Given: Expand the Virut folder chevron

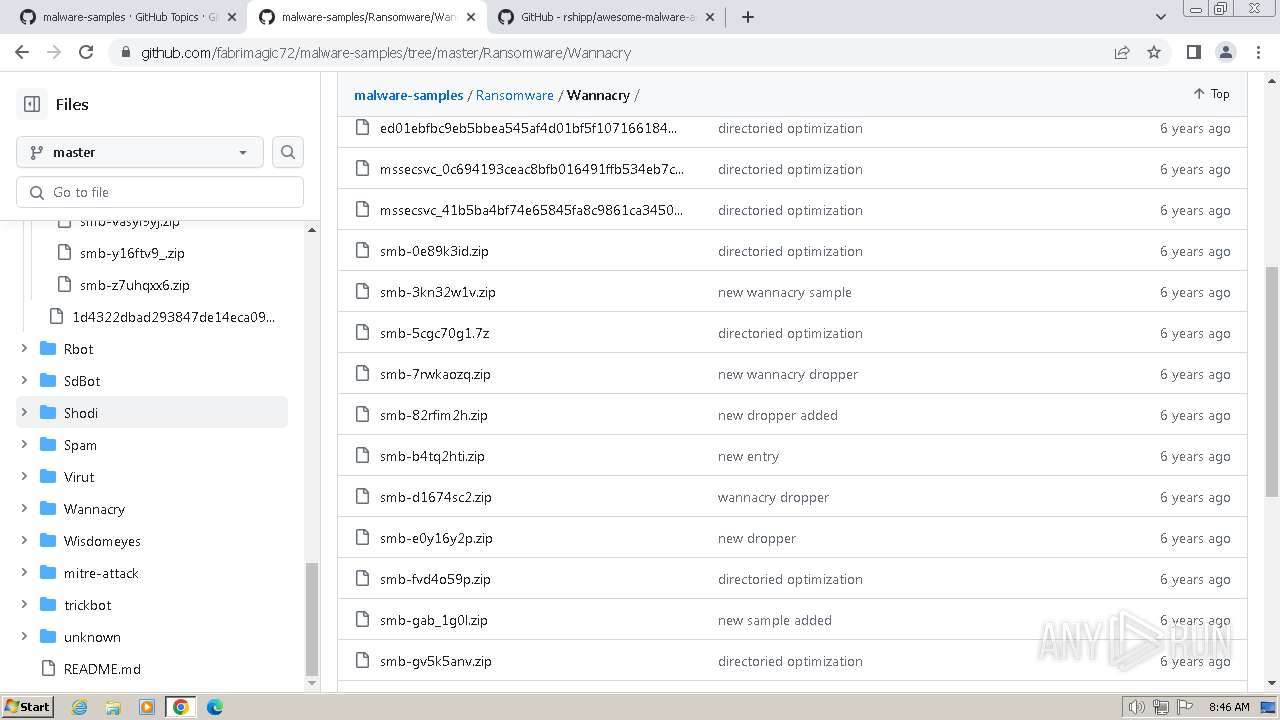Looking at the screenshot, I should point(24,477).
